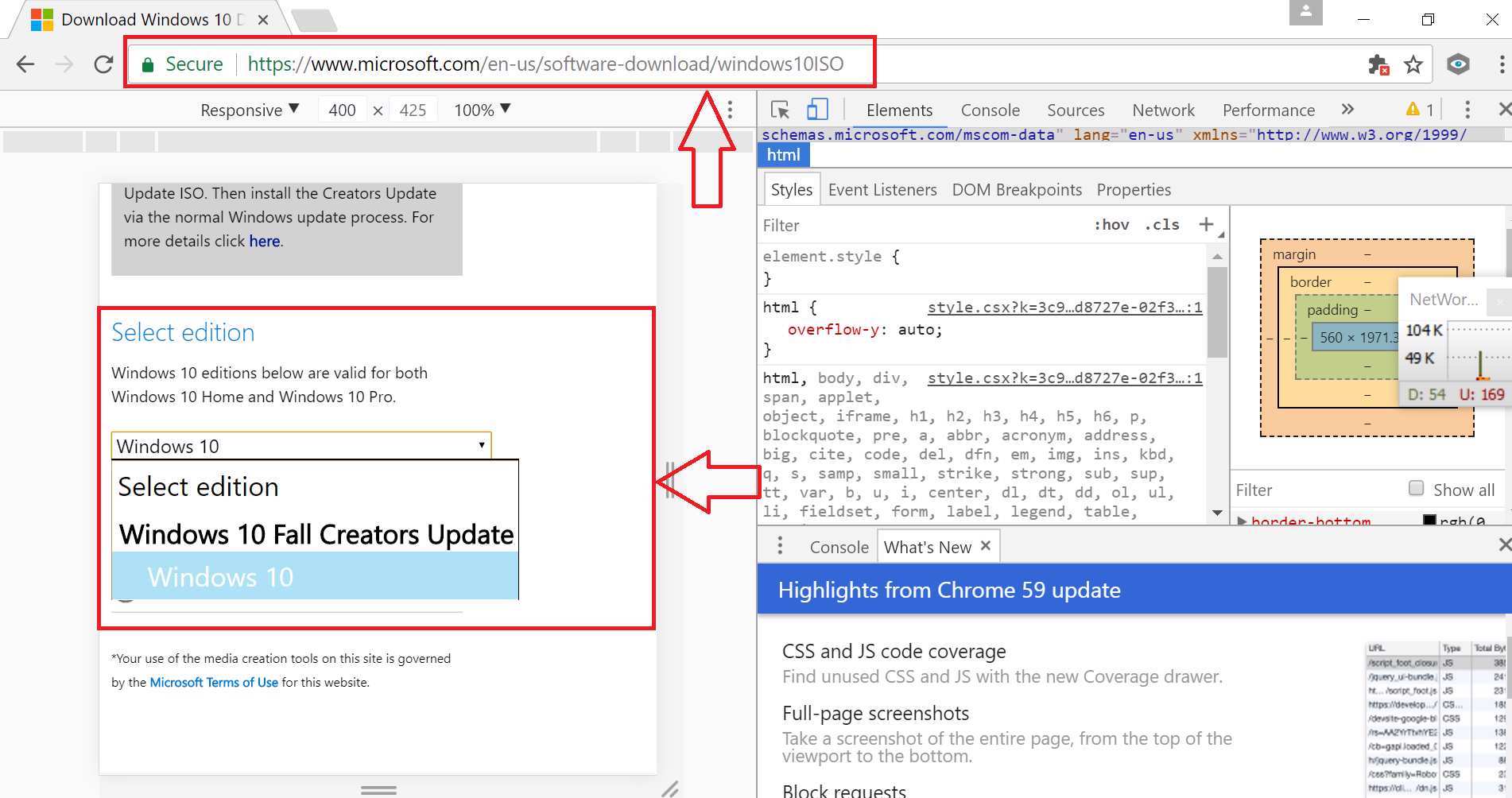
Task: Focus the Styles Filter input
Action: pos(922,225)
